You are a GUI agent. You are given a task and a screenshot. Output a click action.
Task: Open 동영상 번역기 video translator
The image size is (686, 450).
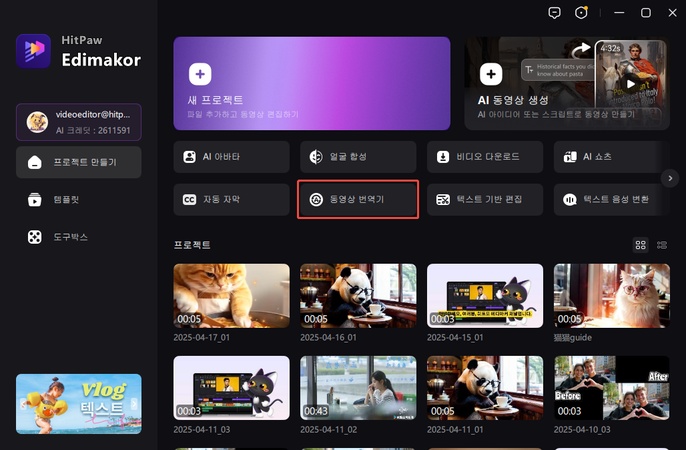click(x=357, y=199)
